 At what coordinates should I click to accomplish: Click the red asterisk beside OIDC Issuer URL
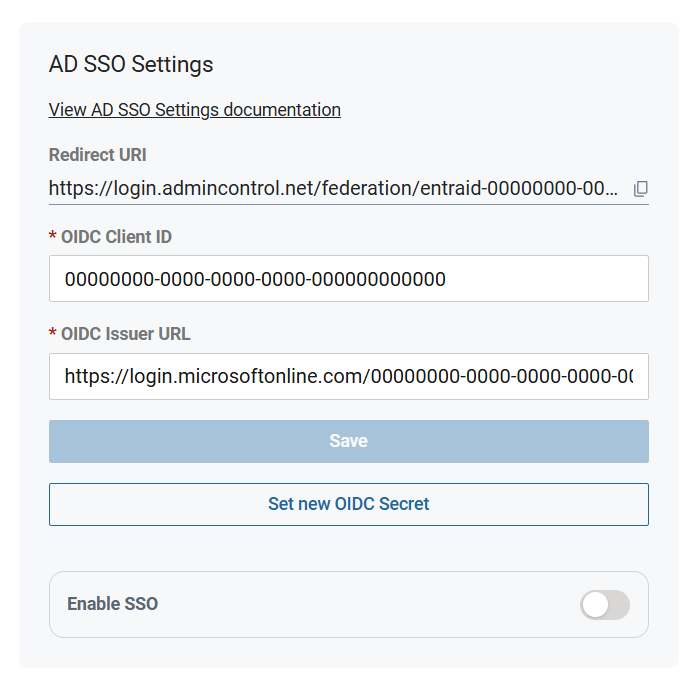coord(52,332)
